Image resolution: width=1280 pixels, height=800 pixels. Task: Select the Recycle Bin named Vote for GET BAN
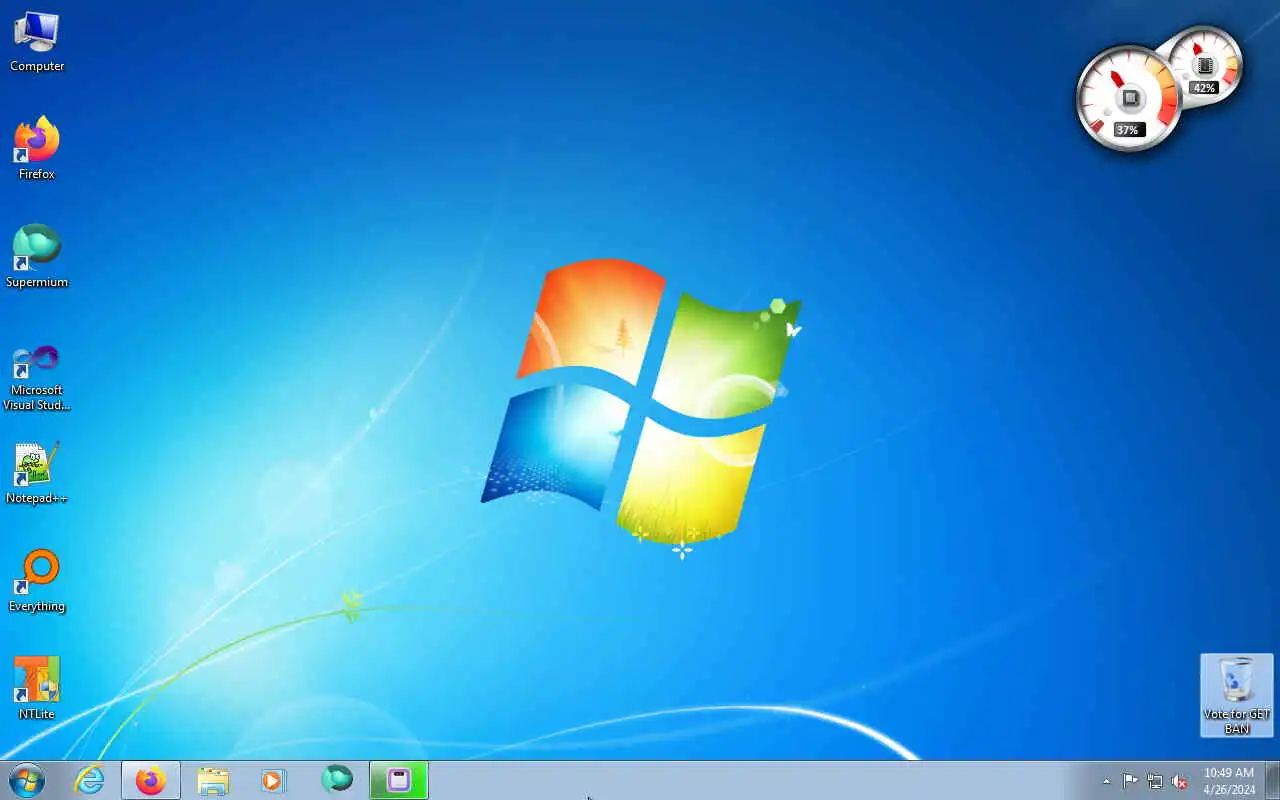tap(1237, 695)
